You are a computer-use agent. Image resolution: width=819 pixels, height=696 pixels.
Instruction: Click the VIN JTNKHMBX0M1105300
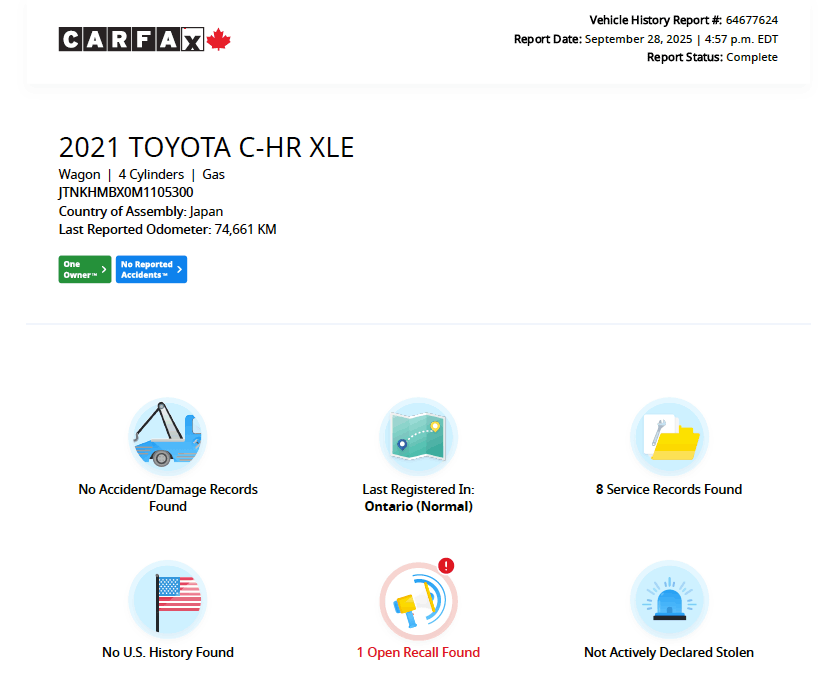click(x=126, y=193)
